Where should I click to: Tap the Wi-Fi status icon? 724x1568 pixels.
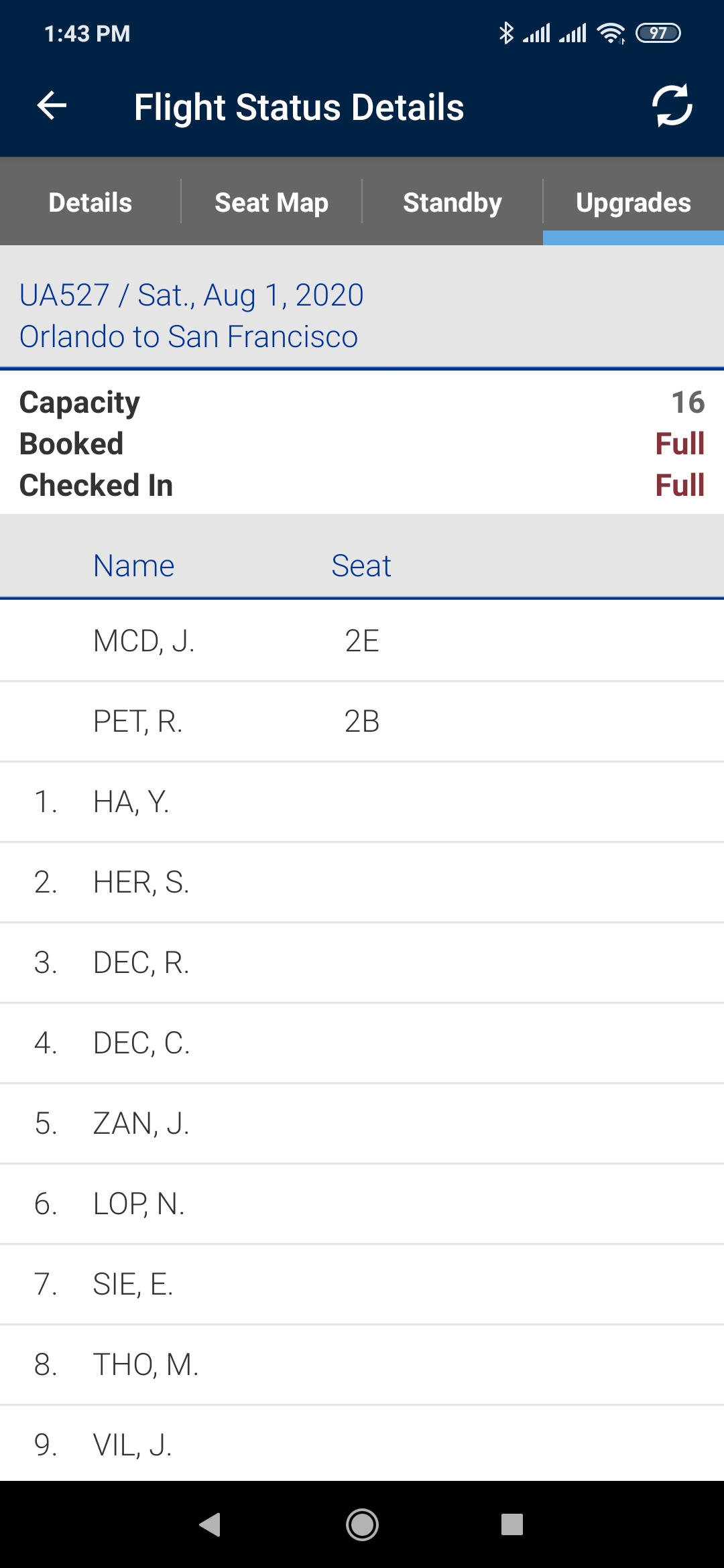(611, 33)
